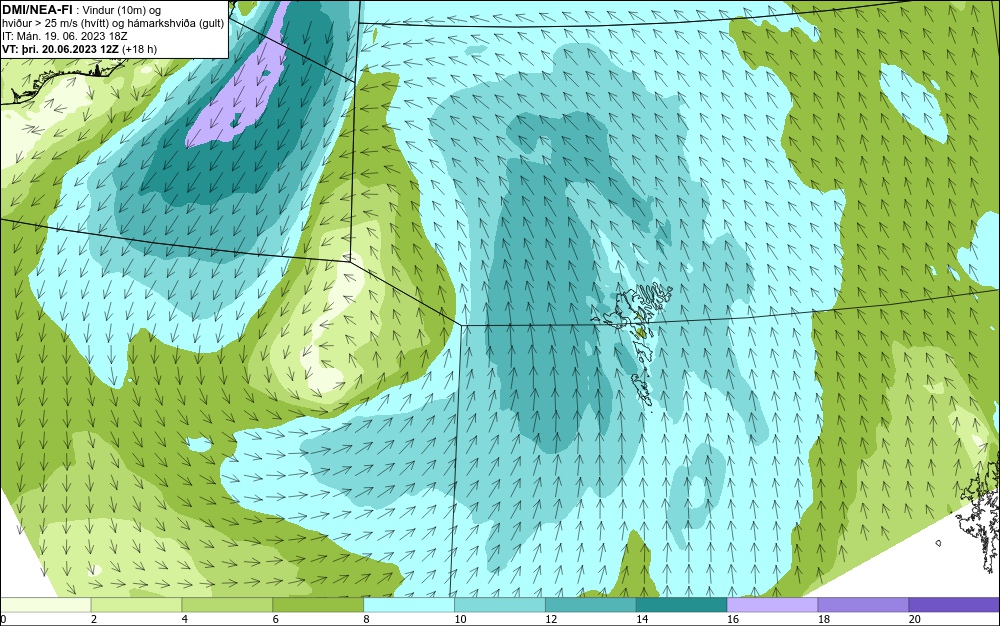Click the 'VT: þri. 20.06.2023 12Z' valid time

coord(61,48)
